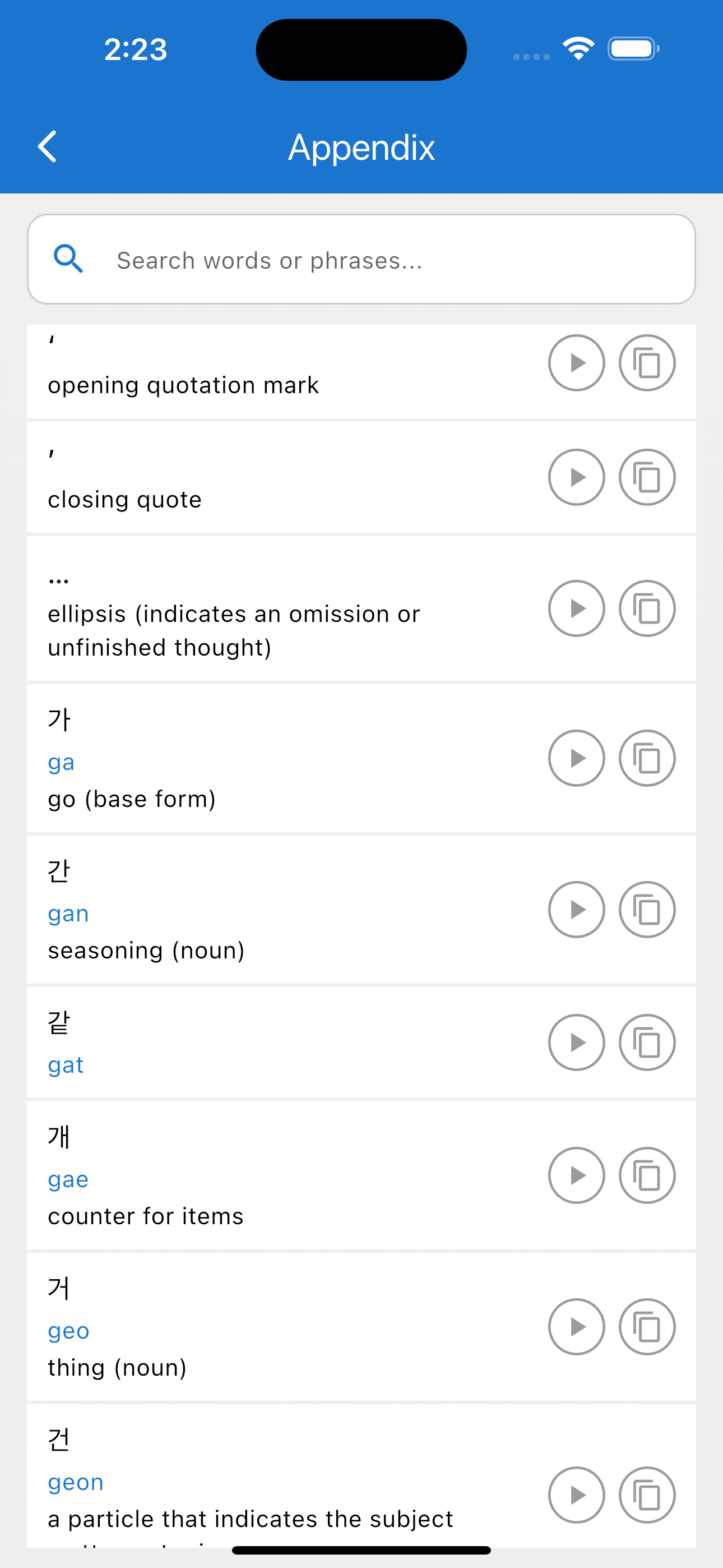Image resolution: width=723 pixels, height=1568 pixels.
Task: Focus the Search words or phrases field
Action: [x=361, y=259]
